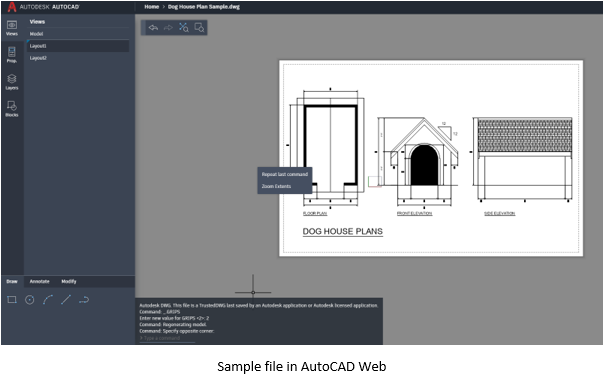The width and height of the screenshot is (605, 376).
Task: Select the Layout2 view
Action: (78, 58)
